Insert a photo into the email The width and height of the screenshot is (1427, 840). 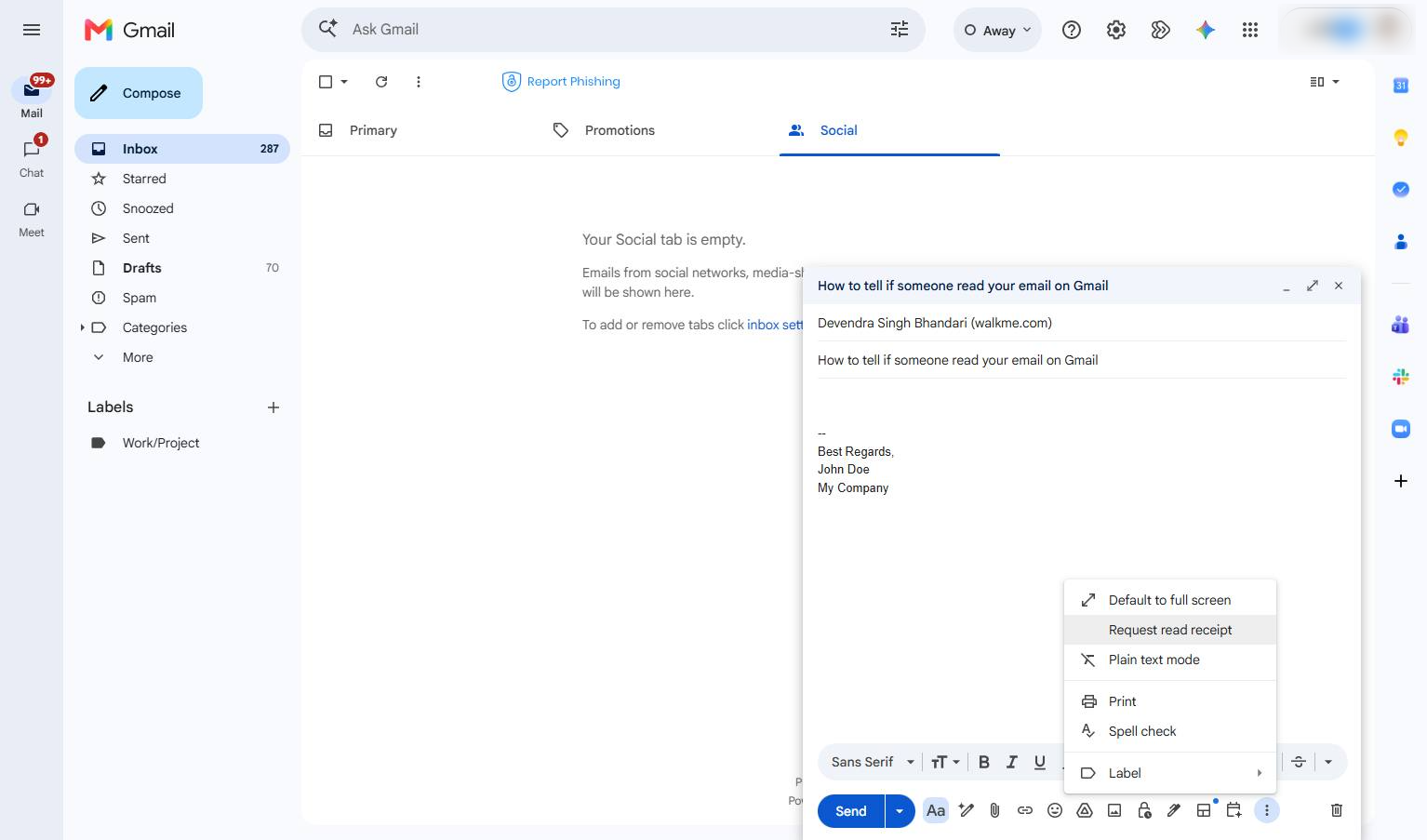click(x=1114, y=810)
